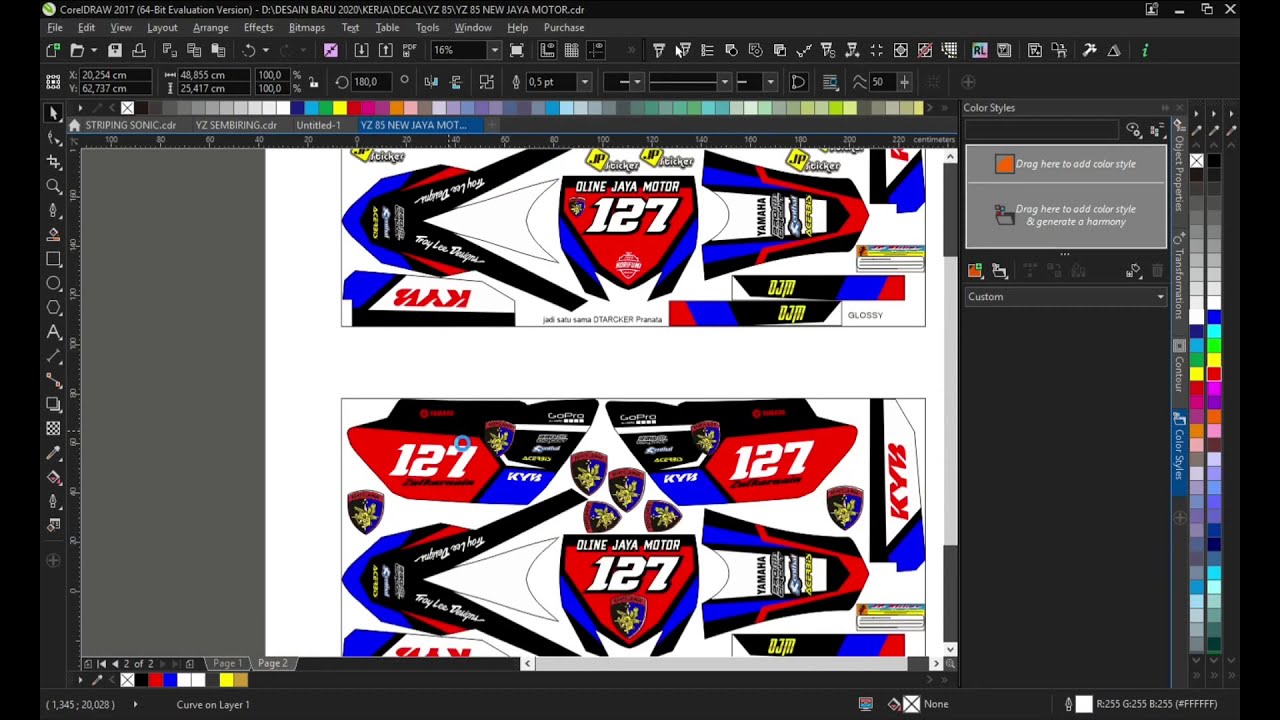
Task: Switch to STRIPING SONIC.cdr tab
Action: point(131,125)
